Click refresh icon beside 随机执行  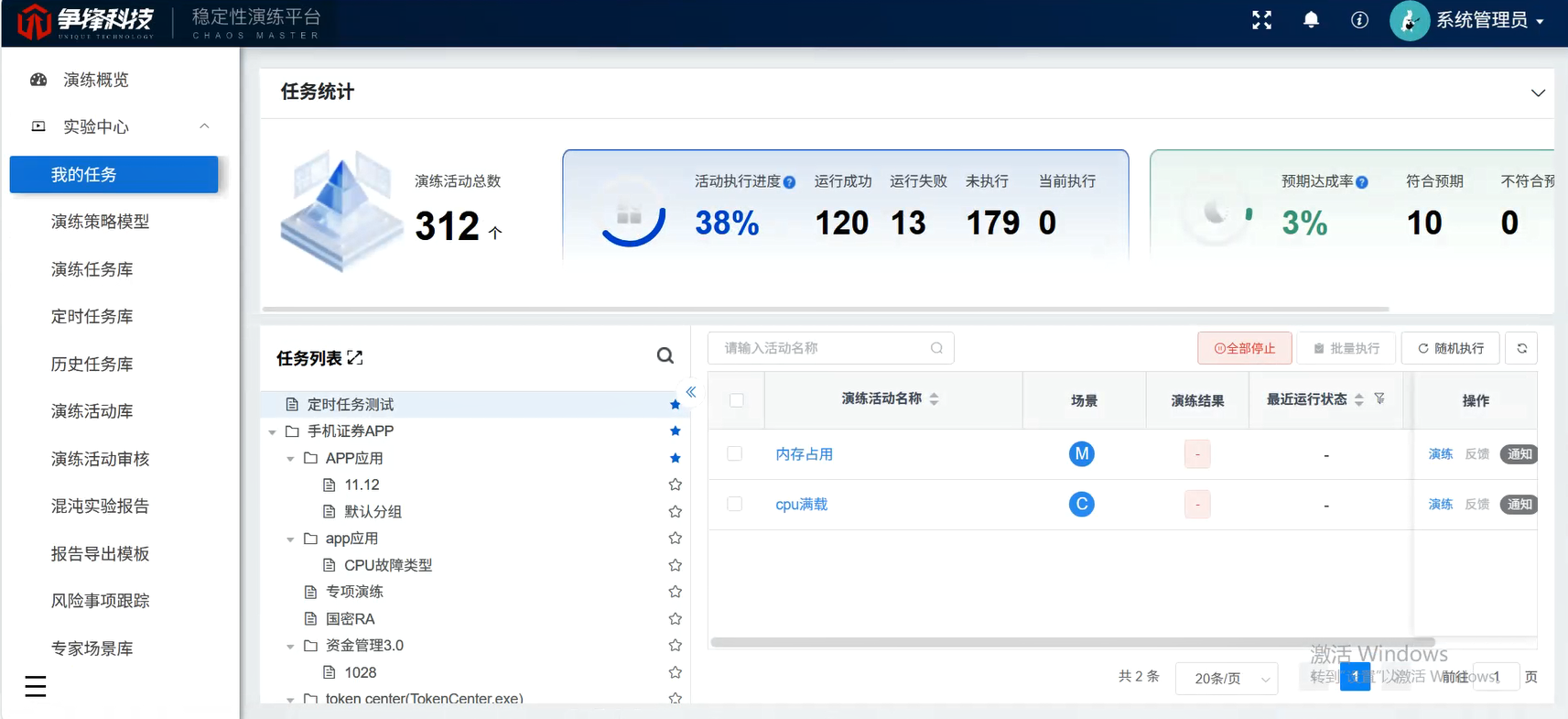tap(1521, 348)
